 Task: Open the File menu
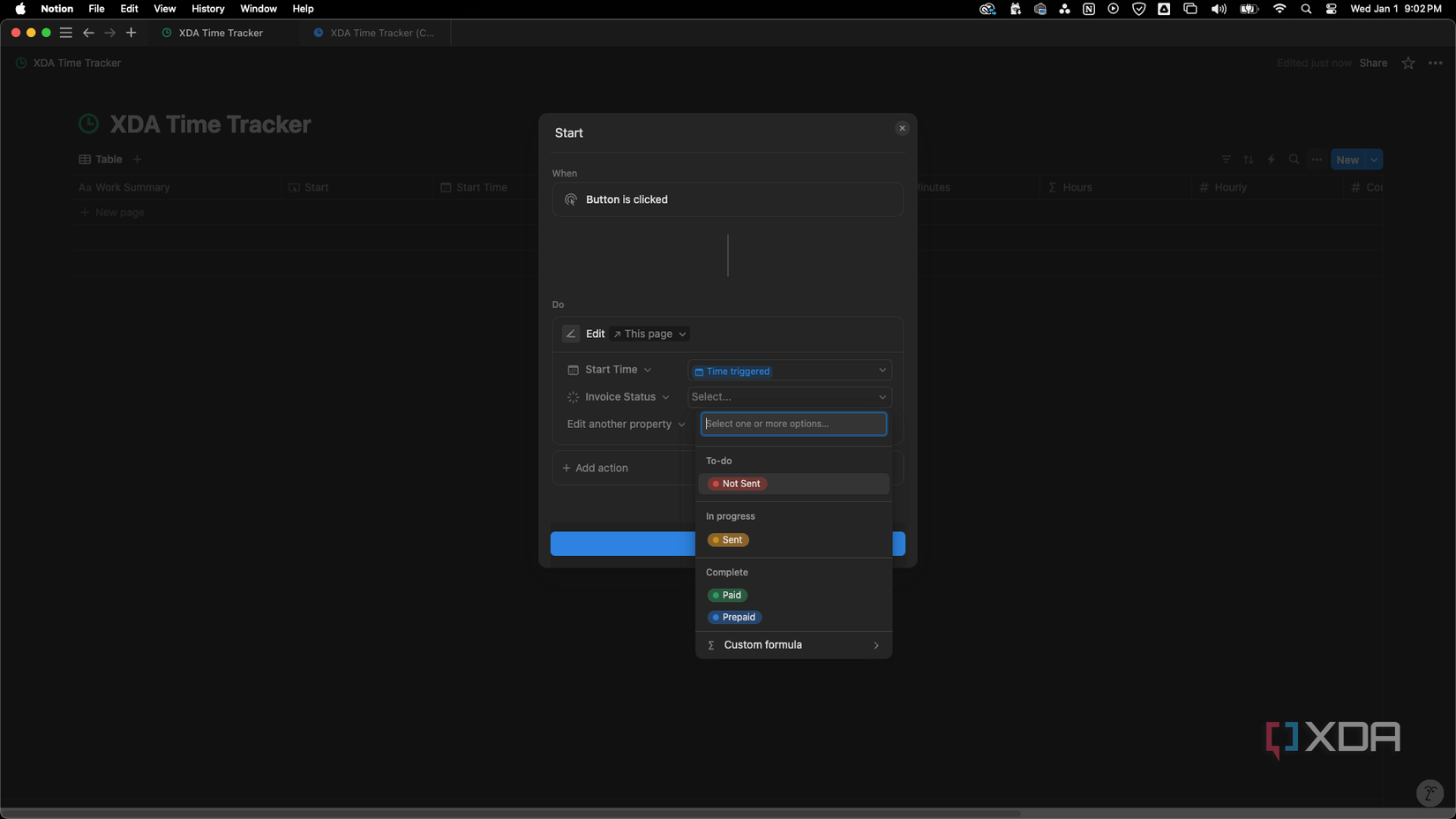(x=96, y=9)
